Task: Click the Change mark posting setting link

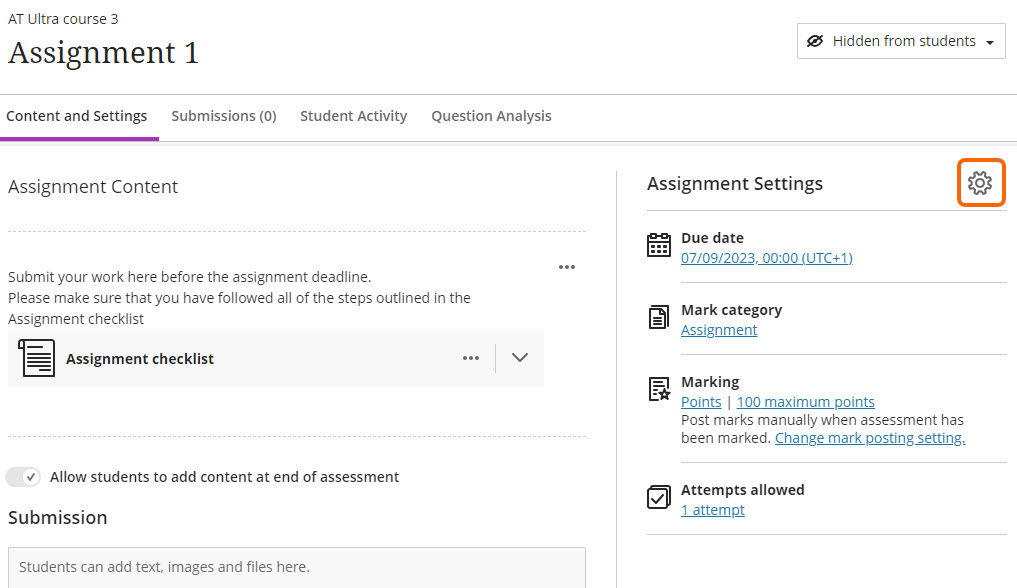Action: pyautogui.click(x=870, y=438)
